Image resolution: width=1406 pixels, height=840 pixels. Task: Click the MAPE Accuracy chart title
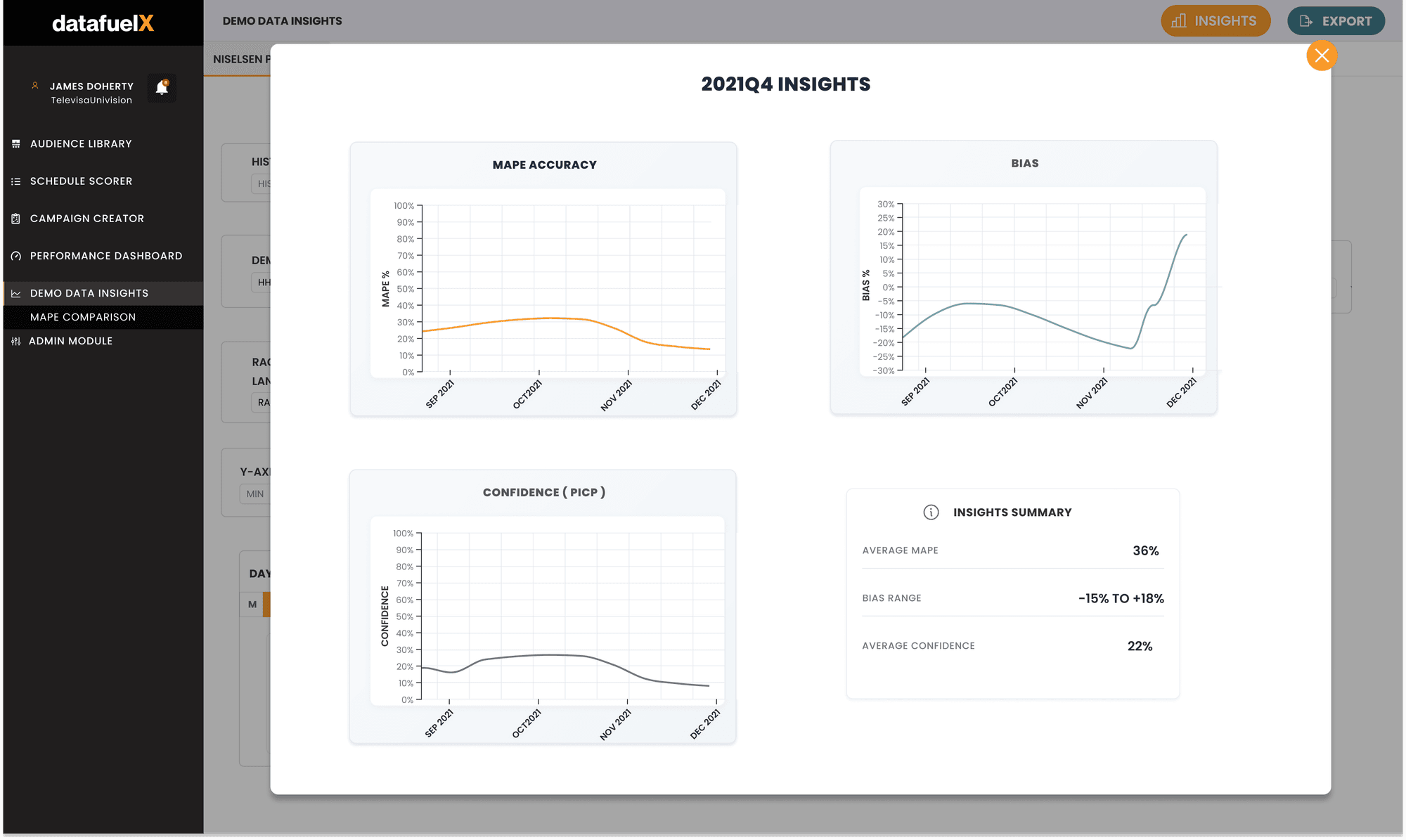pos(544,165)
